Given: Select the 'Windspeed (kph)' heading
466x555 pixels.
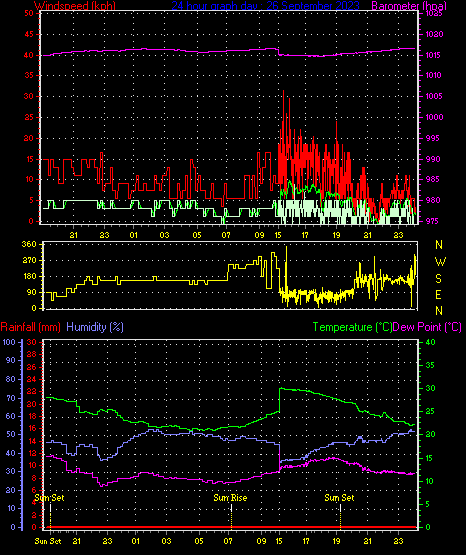Looking at the screenshot, I should tap(75, 6).
